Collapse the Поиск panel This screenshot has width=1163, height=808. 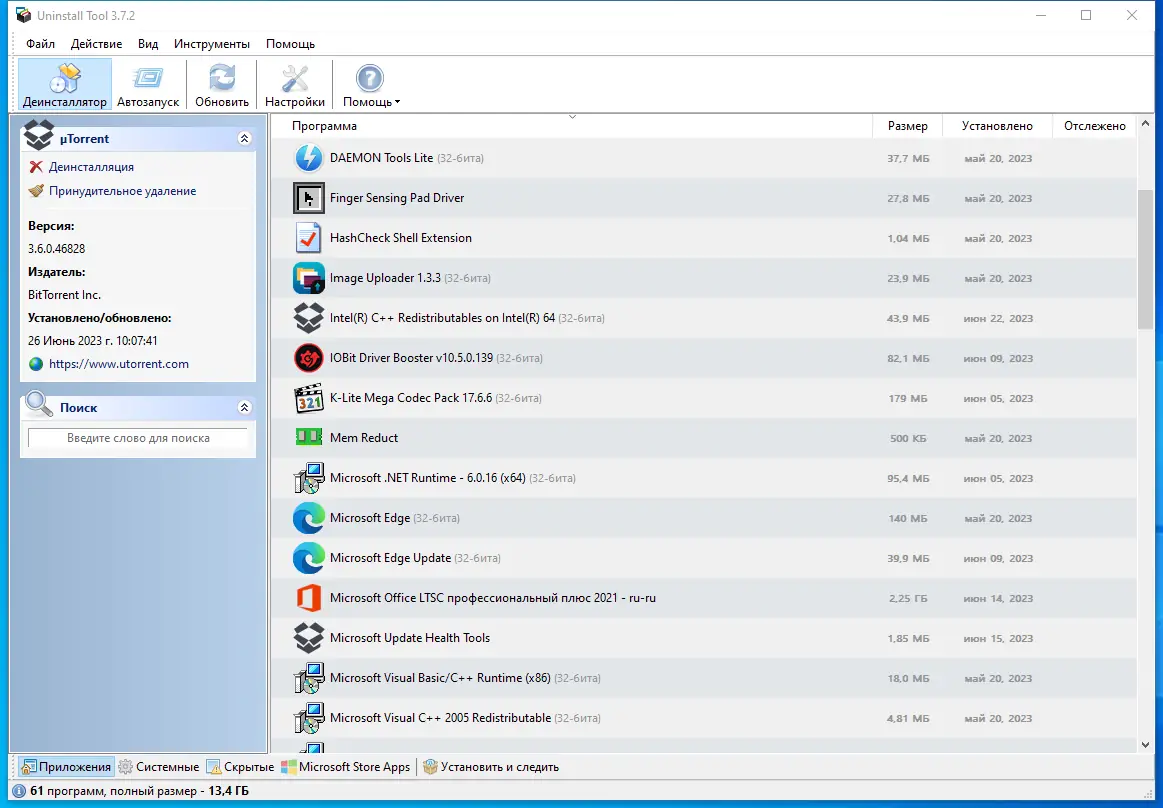244,407
